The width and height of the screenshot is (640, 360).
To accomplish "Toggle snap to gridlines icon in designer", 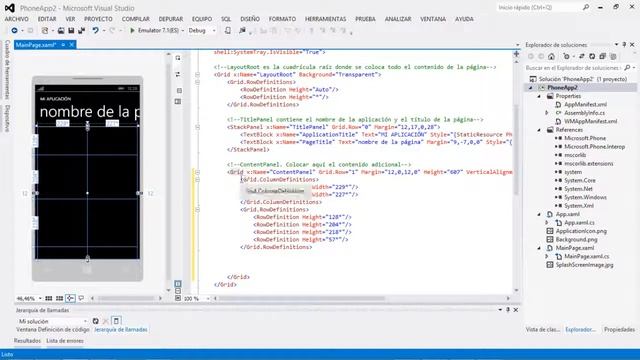I will (x=60, y=298).
